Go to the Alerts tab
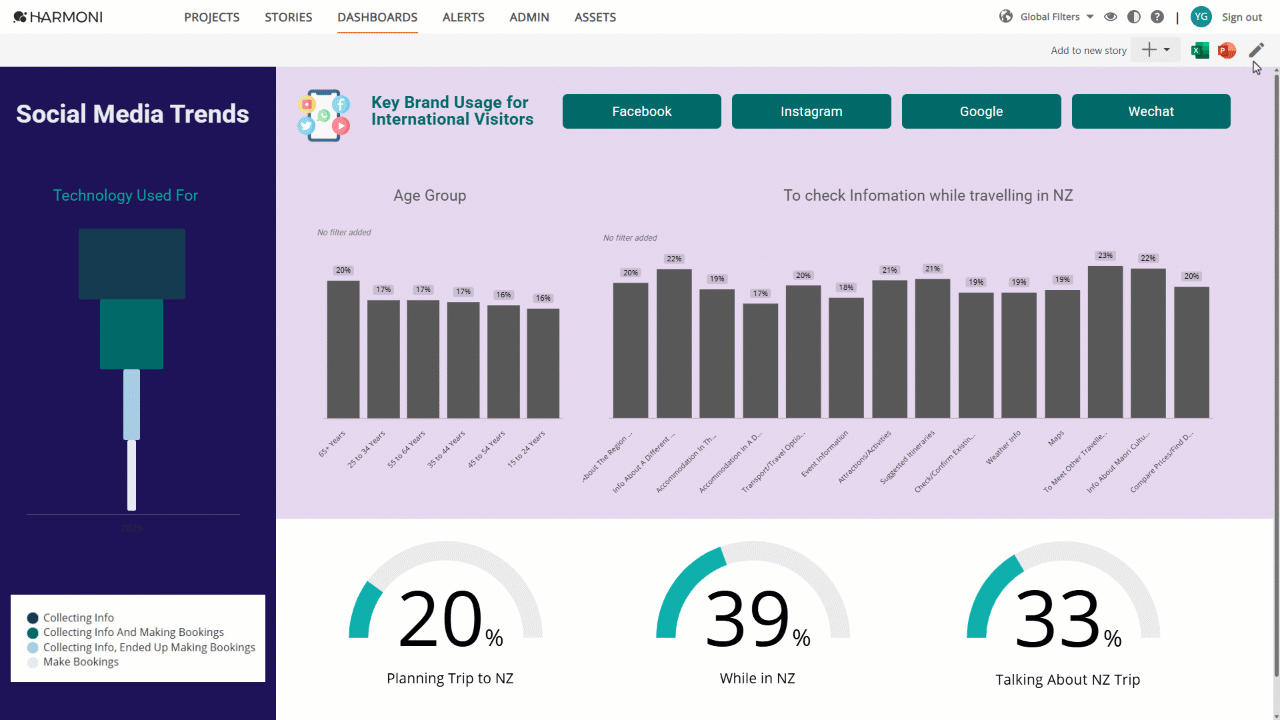This screenshot has width=1280, height=720. click(x=463, y=17)
